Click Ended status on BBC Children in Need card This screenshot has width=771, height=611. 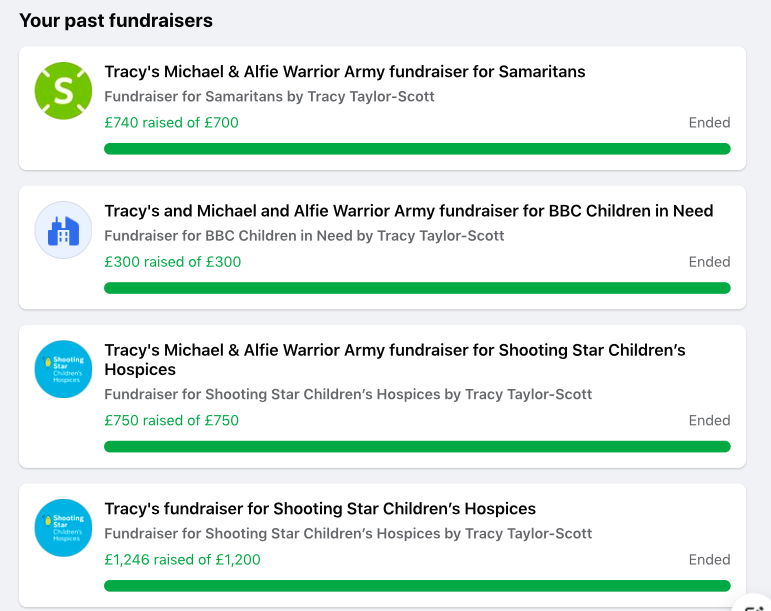pos(709,262)
